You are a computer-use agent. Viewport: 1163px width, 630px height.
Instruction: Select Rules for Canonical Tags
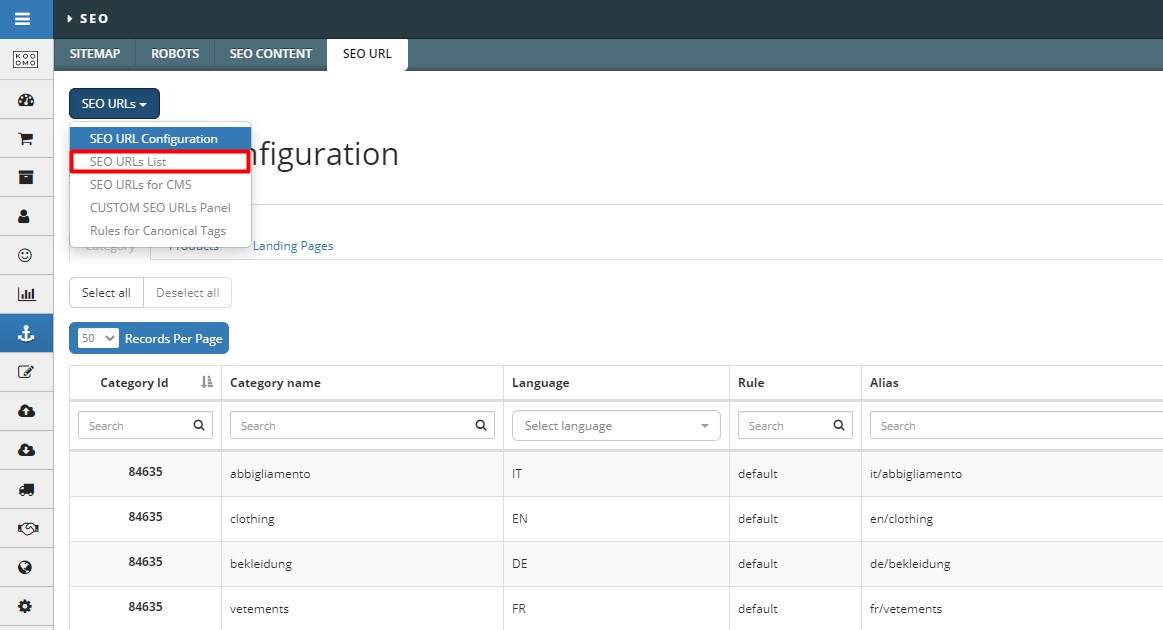tap(160, 231)
